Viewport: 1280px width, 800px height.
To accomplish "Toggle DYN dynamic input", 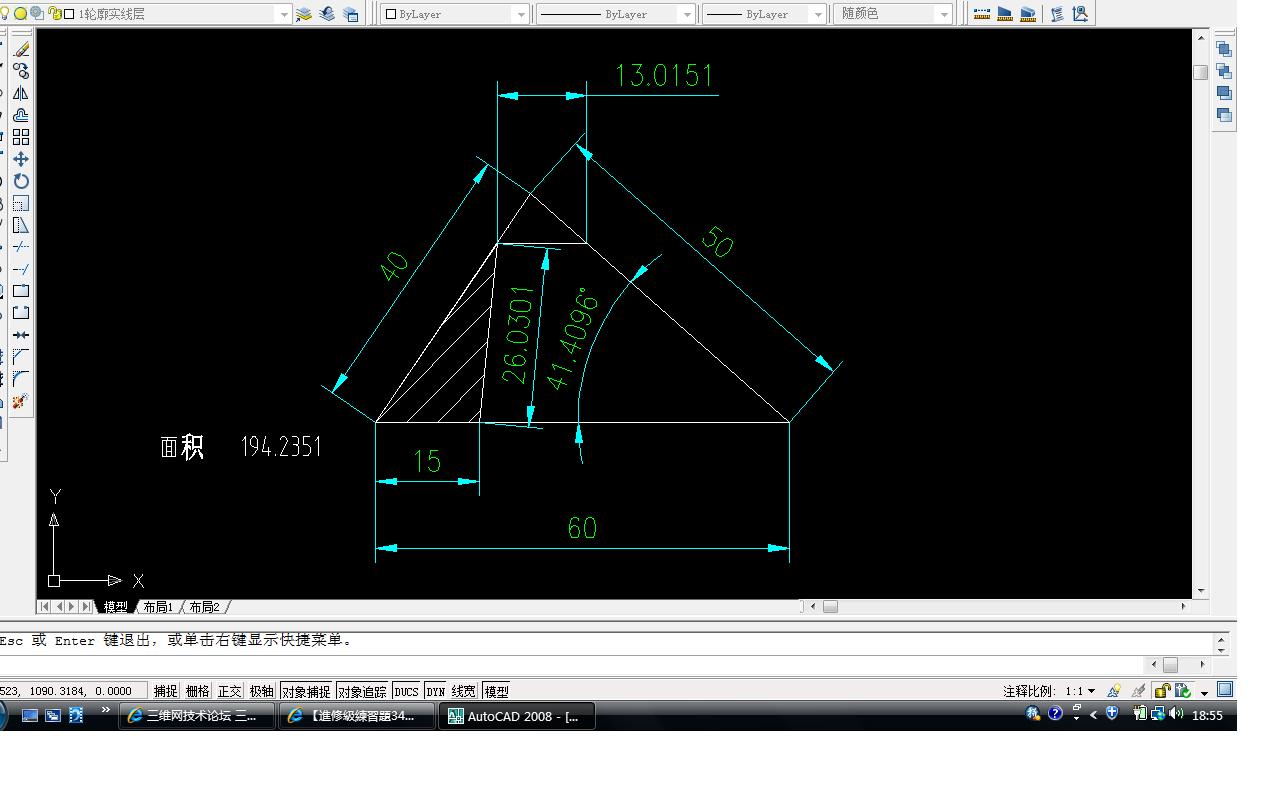I will [435, 691].
